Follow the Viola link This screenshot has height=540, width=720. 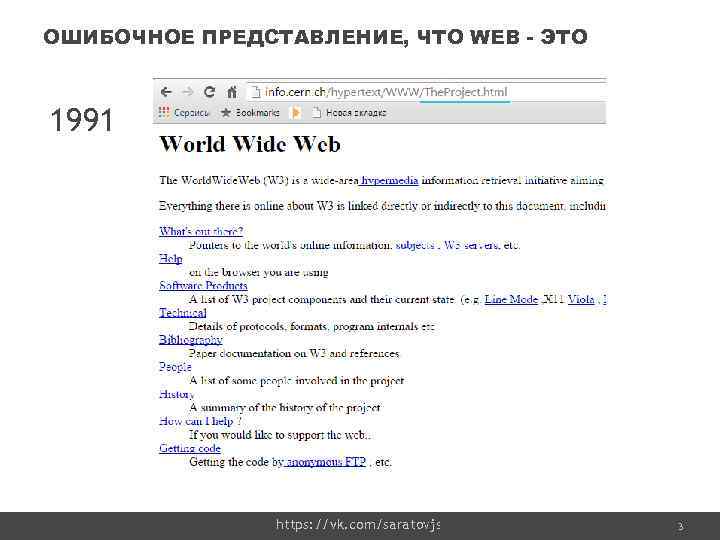581,299
